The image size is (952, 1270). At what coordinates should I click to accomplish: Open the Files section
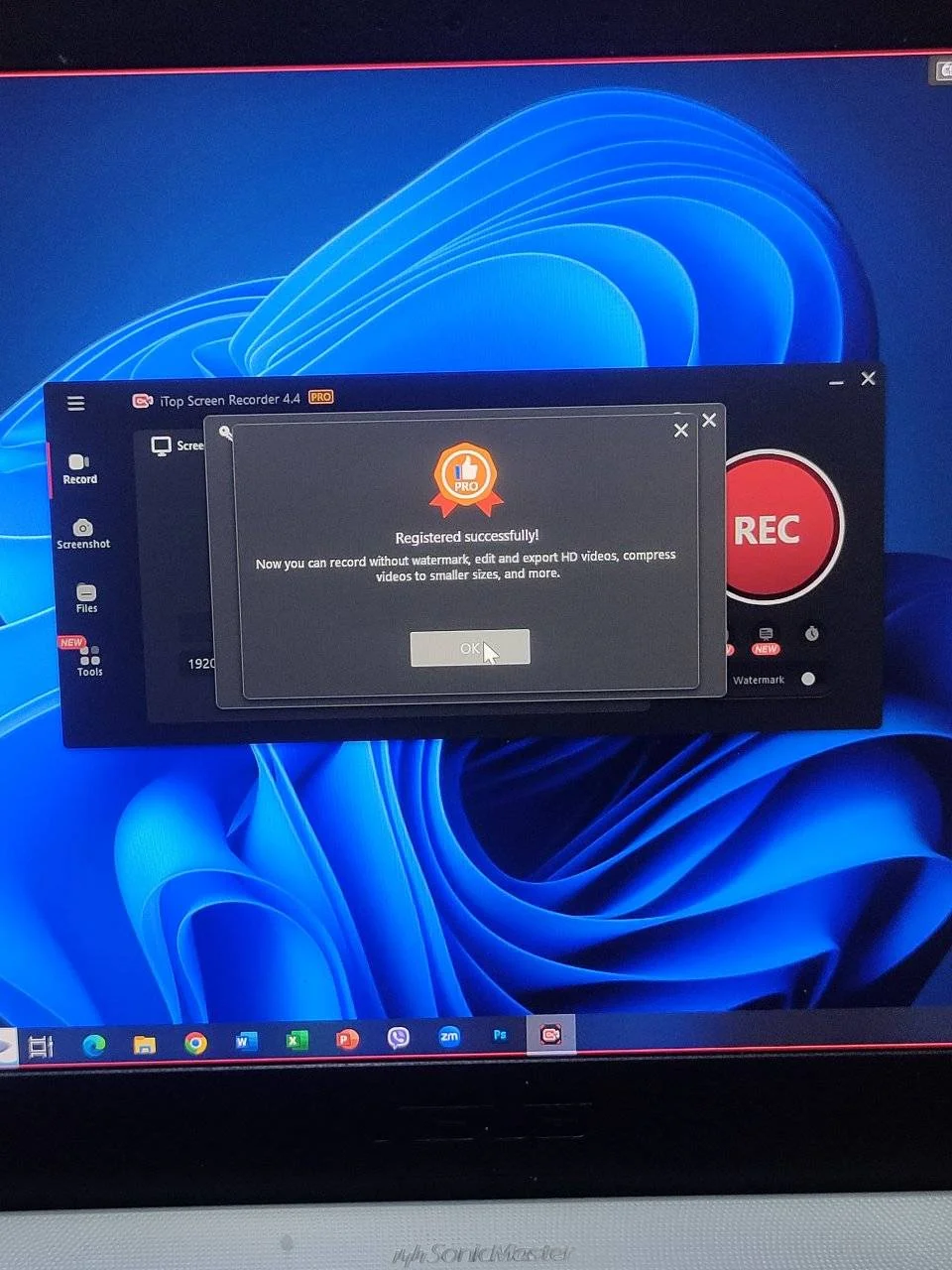tap(86, 598)
